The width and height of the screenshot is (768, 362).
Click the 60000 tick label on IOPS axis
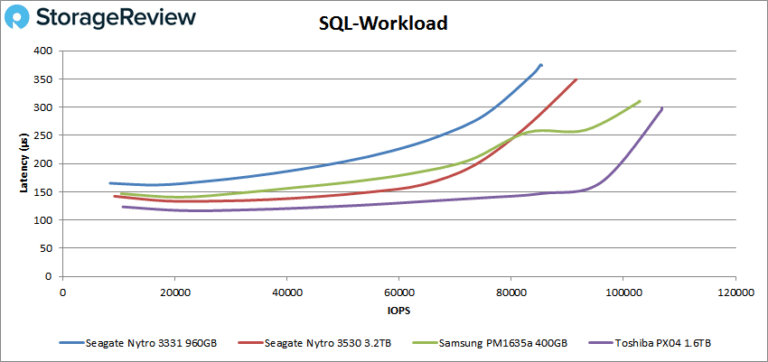click(x=399, y=292)
